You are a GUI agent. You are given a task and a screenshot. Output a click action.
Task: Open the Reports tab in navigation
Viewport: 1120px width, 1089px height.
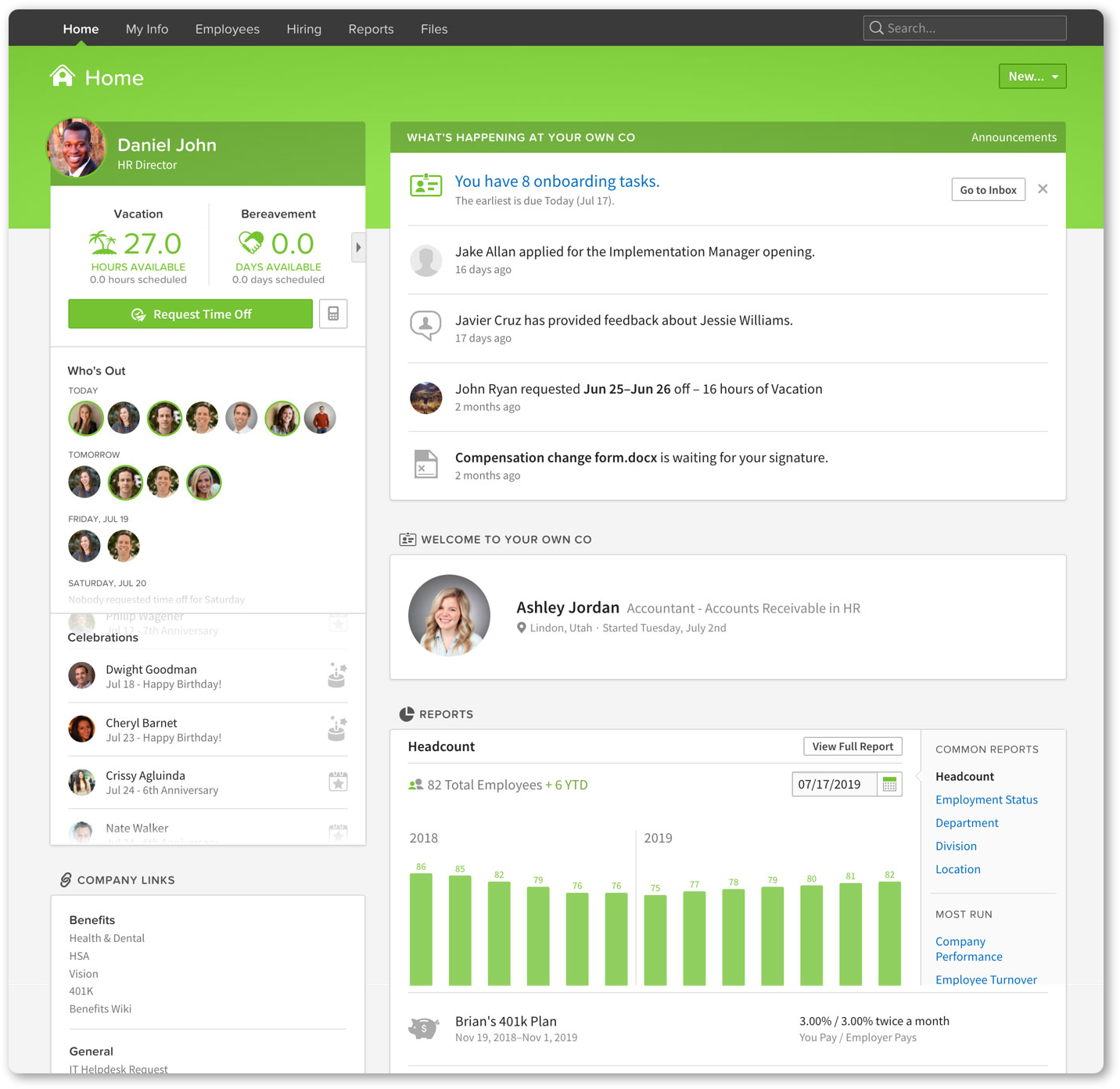[x=371, y=29]
